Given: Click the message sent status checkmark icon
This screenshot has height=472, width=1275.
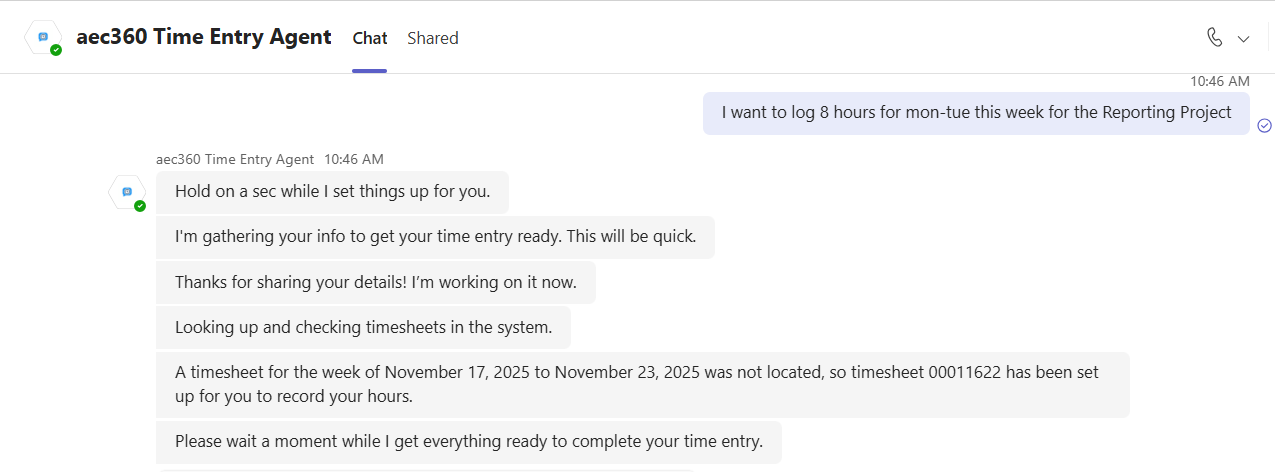Looking at the screenshot, I should click(x=1264, y=125).
